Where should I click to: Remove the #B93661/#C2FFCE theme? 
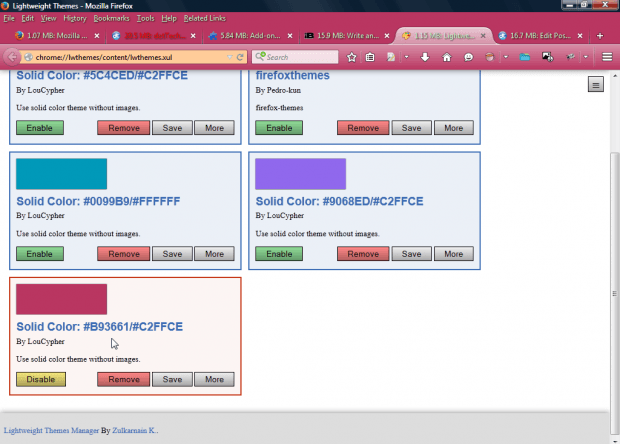tap(124, 379)
